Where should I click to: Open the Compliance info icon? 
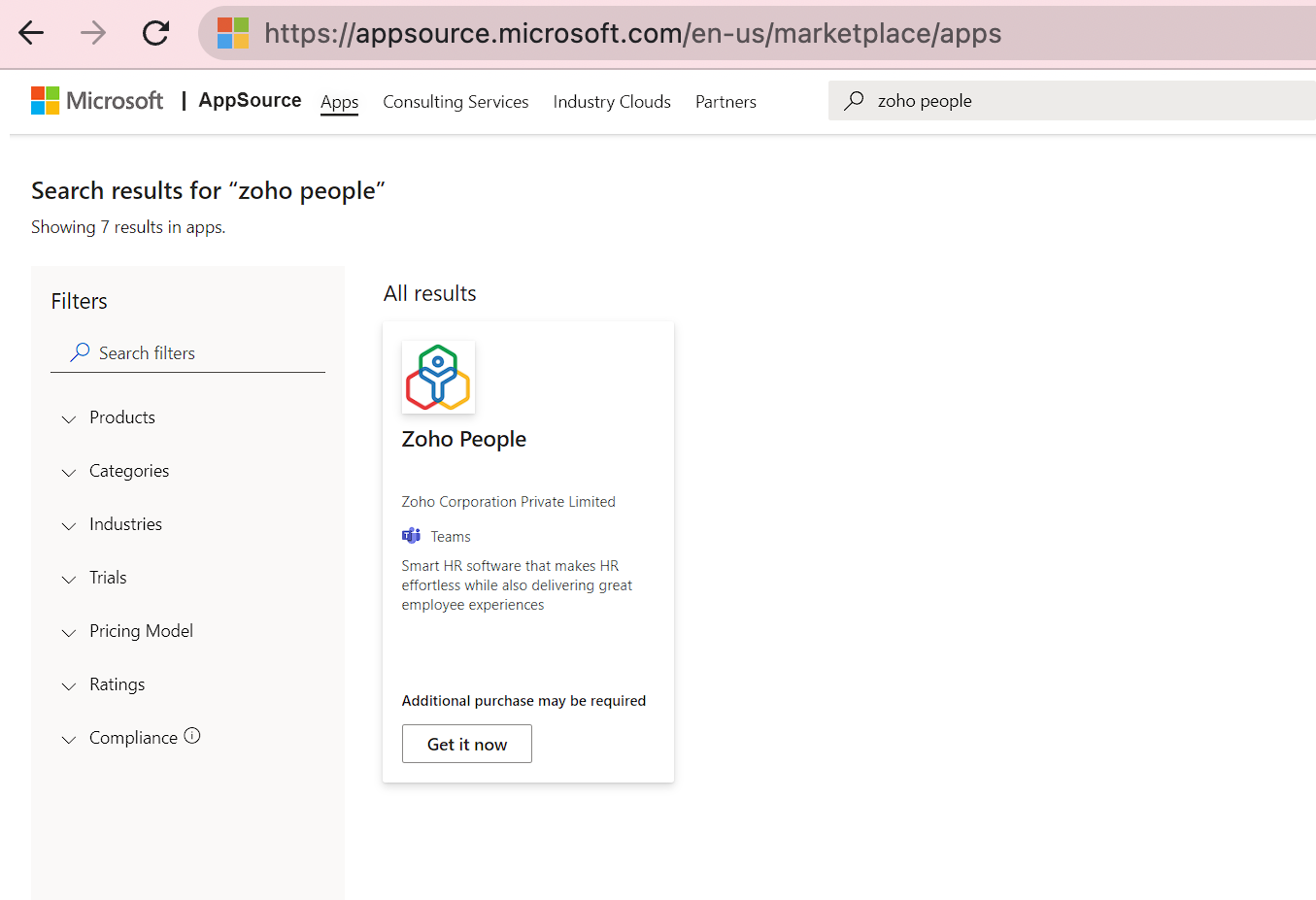tap(192, 736)
